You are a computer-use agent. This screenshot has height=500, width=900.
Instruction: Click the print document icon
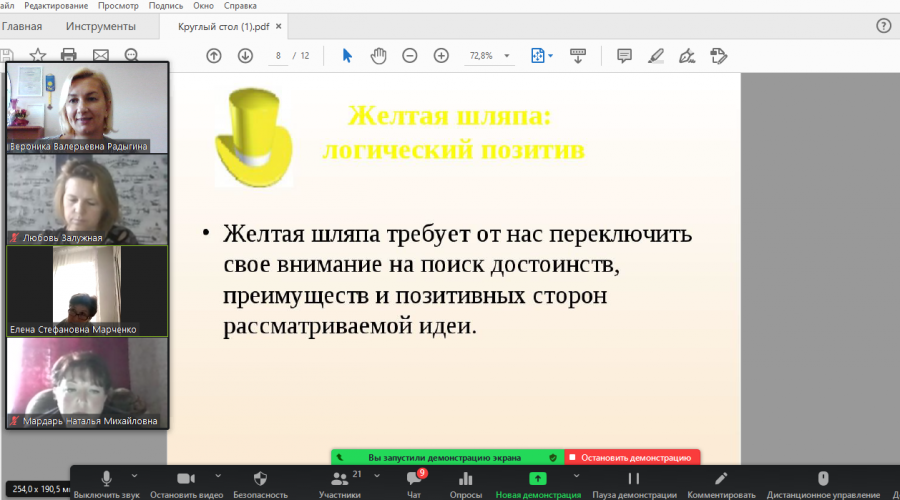pos(69,55)
